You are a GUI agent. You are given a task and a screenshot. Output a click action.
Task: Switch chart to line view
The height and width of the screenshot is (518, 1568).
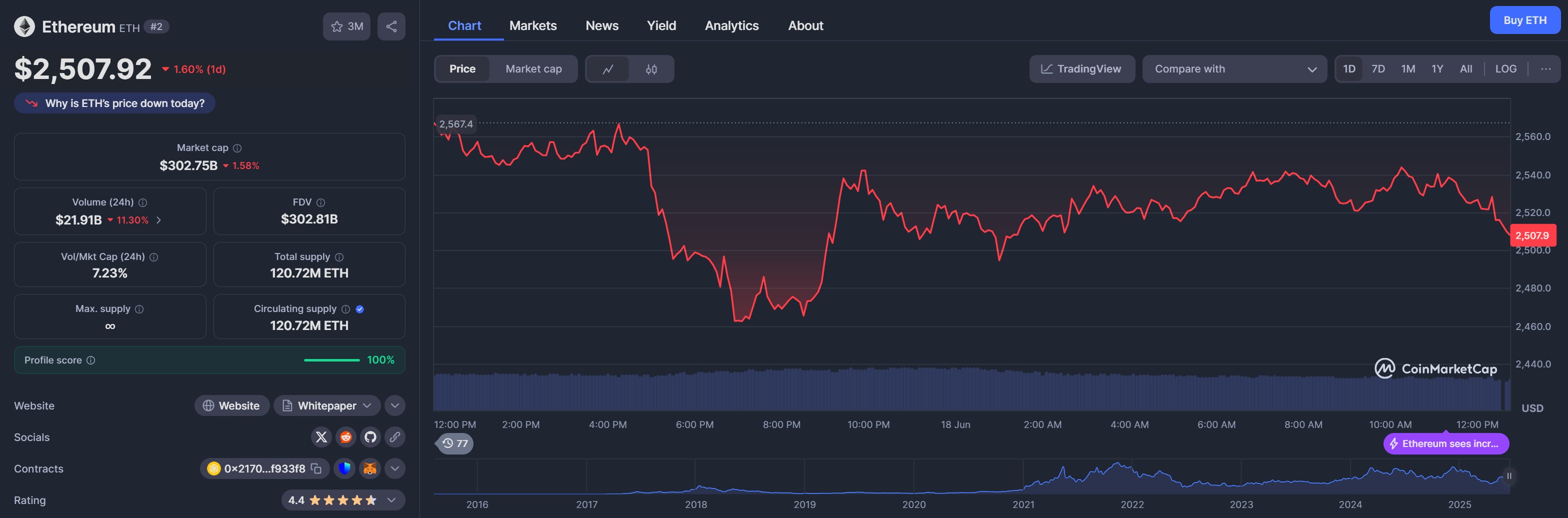(607, 69)
